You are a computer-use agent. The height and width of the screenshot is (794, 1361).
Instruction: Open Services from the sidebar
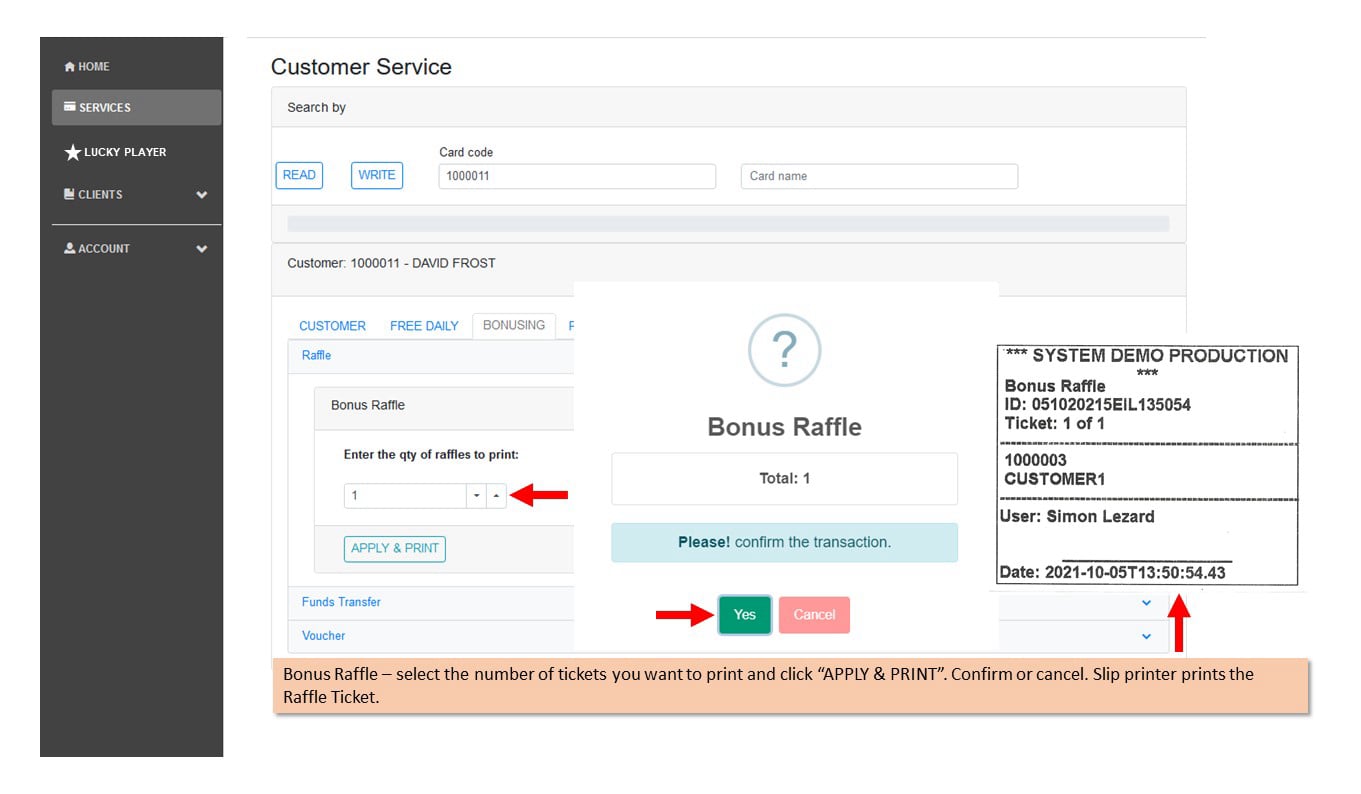[136, 107]
